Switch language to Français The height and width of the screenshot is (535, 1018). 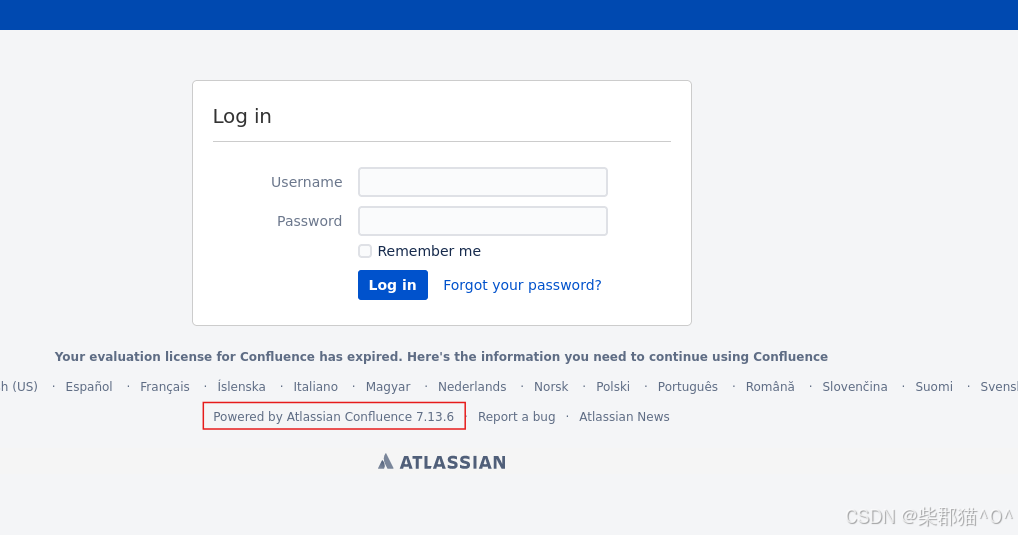coord(165,386)
